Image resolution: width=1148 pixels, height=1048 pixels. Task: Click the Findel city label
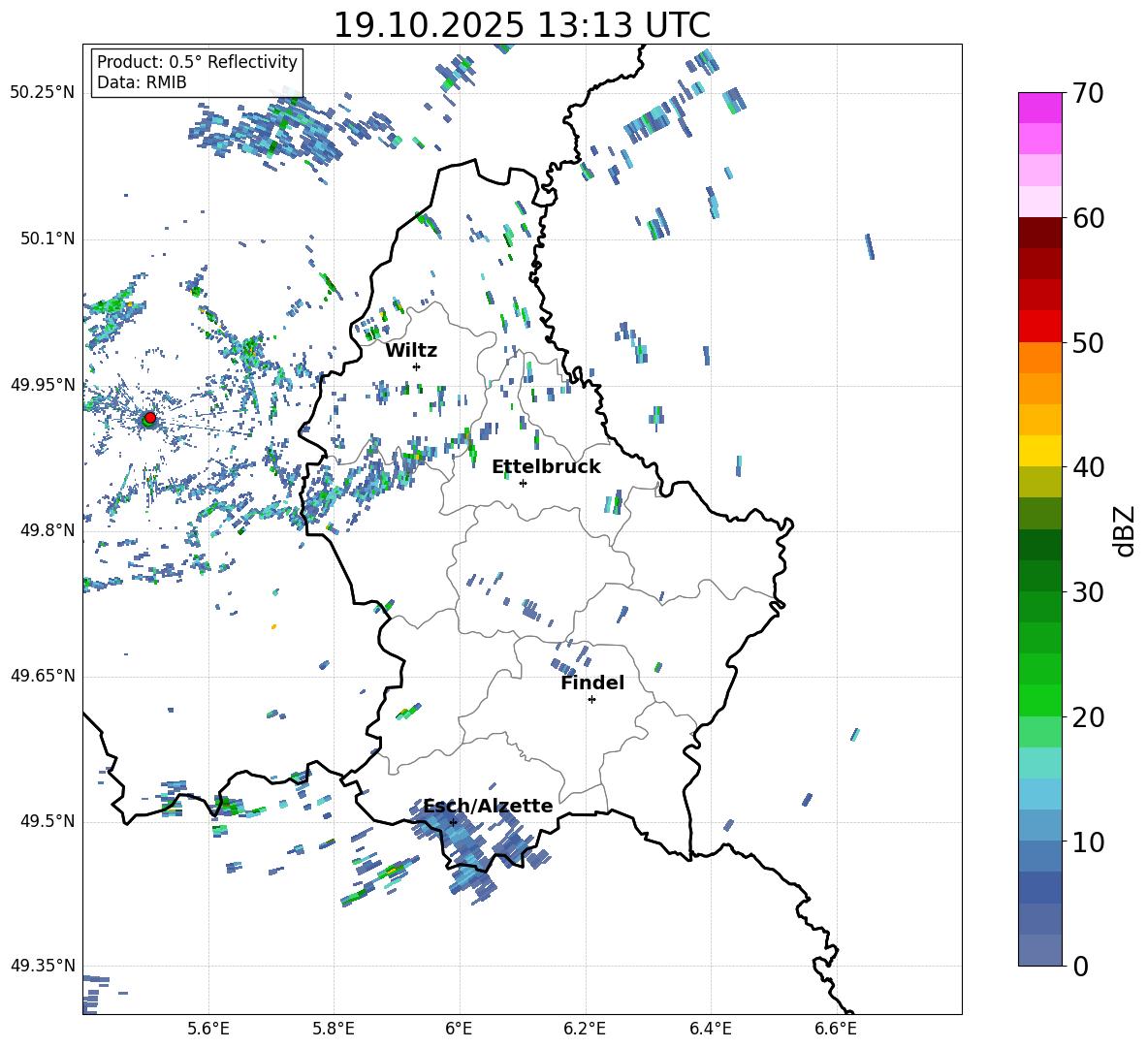pos(592,683)
